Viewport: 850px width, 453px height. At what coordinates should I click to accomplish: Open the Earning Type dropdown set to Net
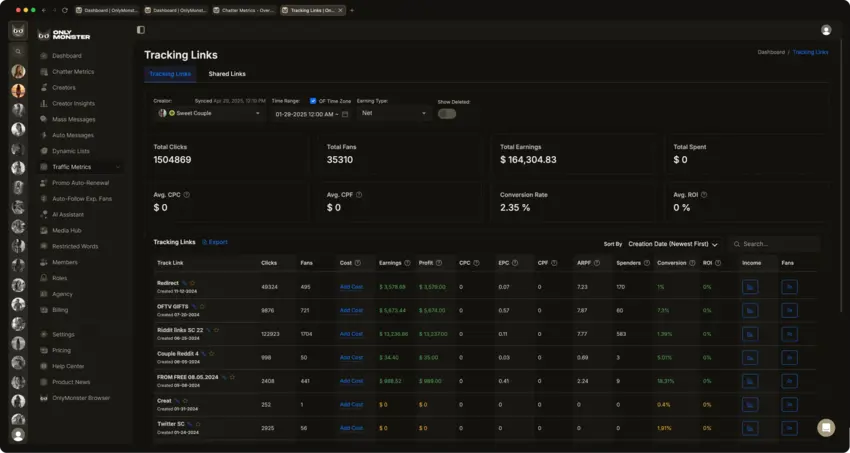click(394, 114)
